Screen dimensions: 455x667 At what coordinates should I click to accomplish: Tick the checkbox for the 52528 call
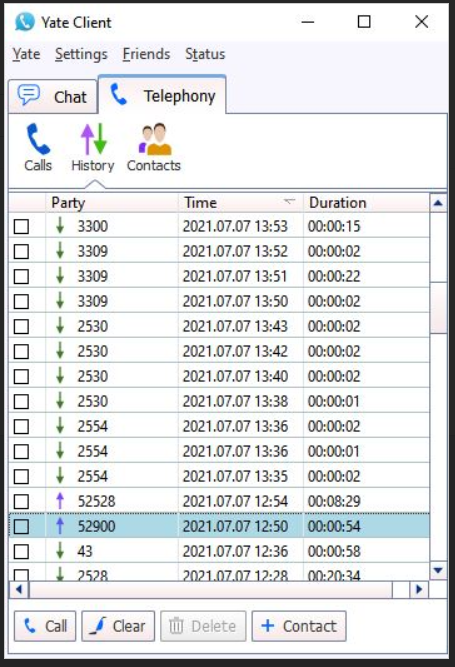click(21, 502)
